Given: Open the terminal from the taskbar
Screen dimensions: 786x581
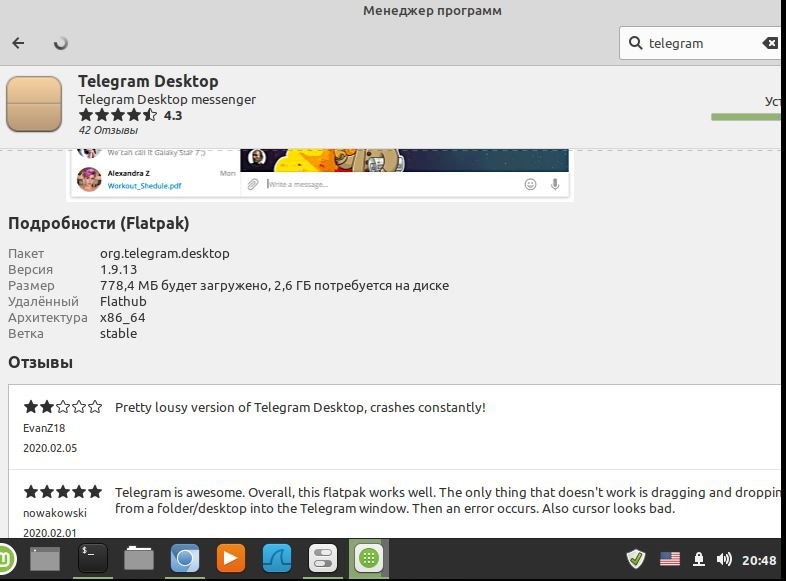Looking at the screenshot, I should coord(93,557).
